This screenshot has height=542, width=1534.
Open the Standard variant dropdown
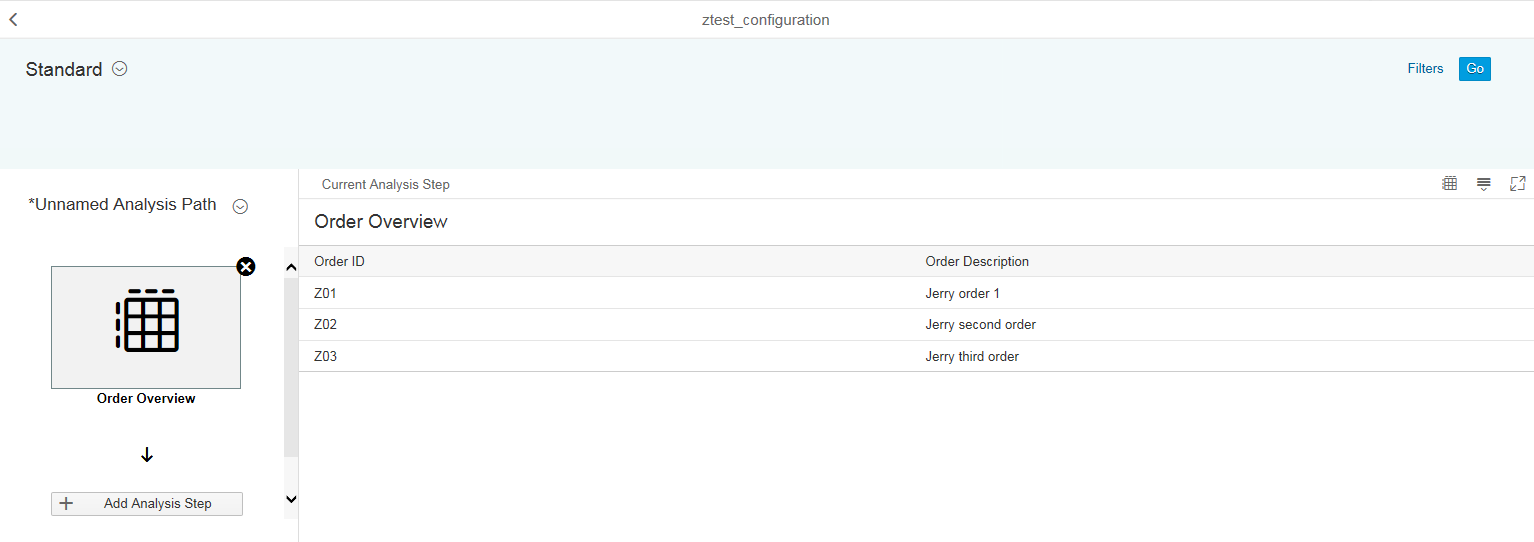click(120, 69)
